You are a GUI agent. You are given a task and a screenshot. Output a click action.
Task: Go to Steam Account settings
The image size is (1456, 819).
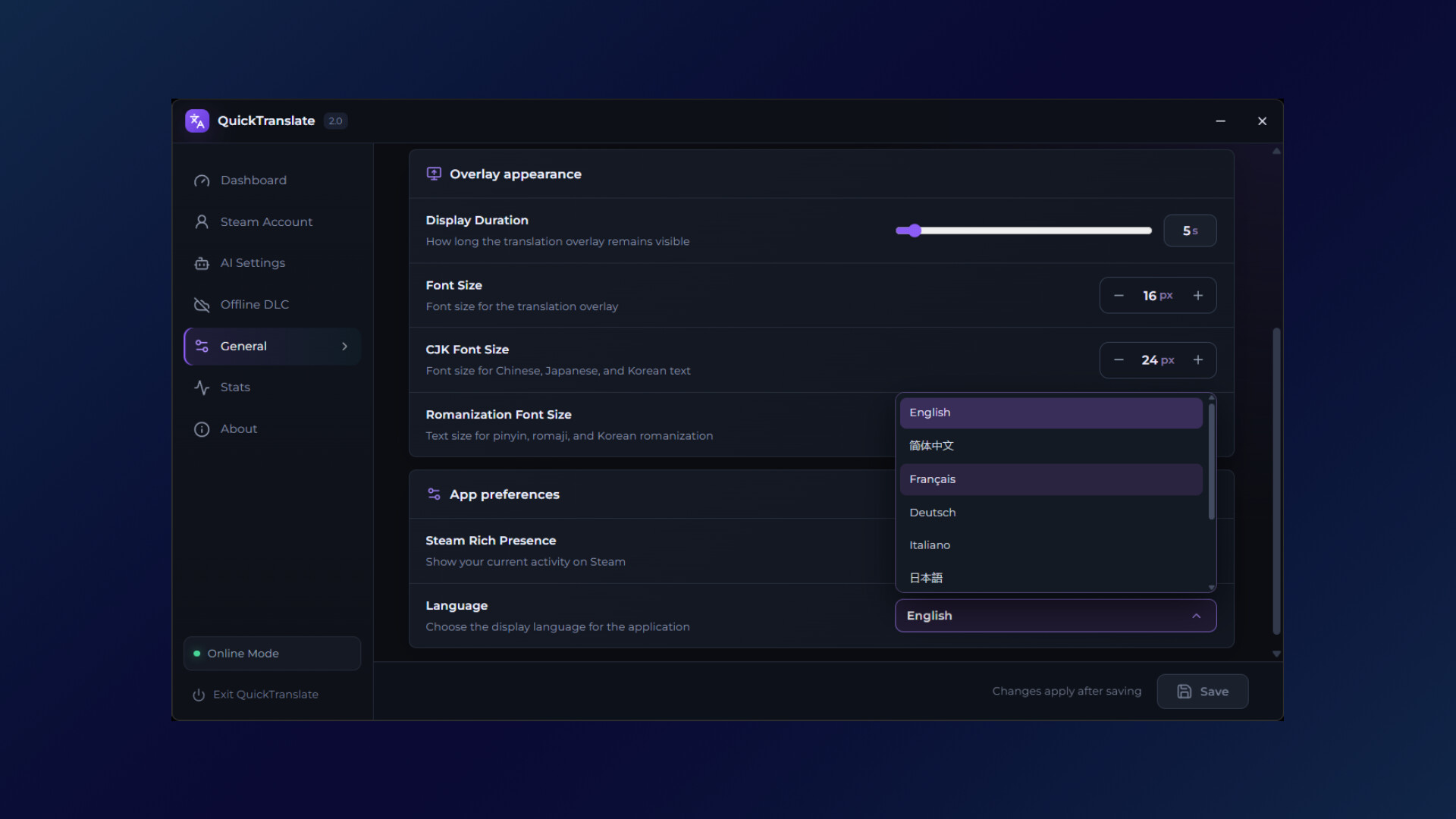point(272,221)
